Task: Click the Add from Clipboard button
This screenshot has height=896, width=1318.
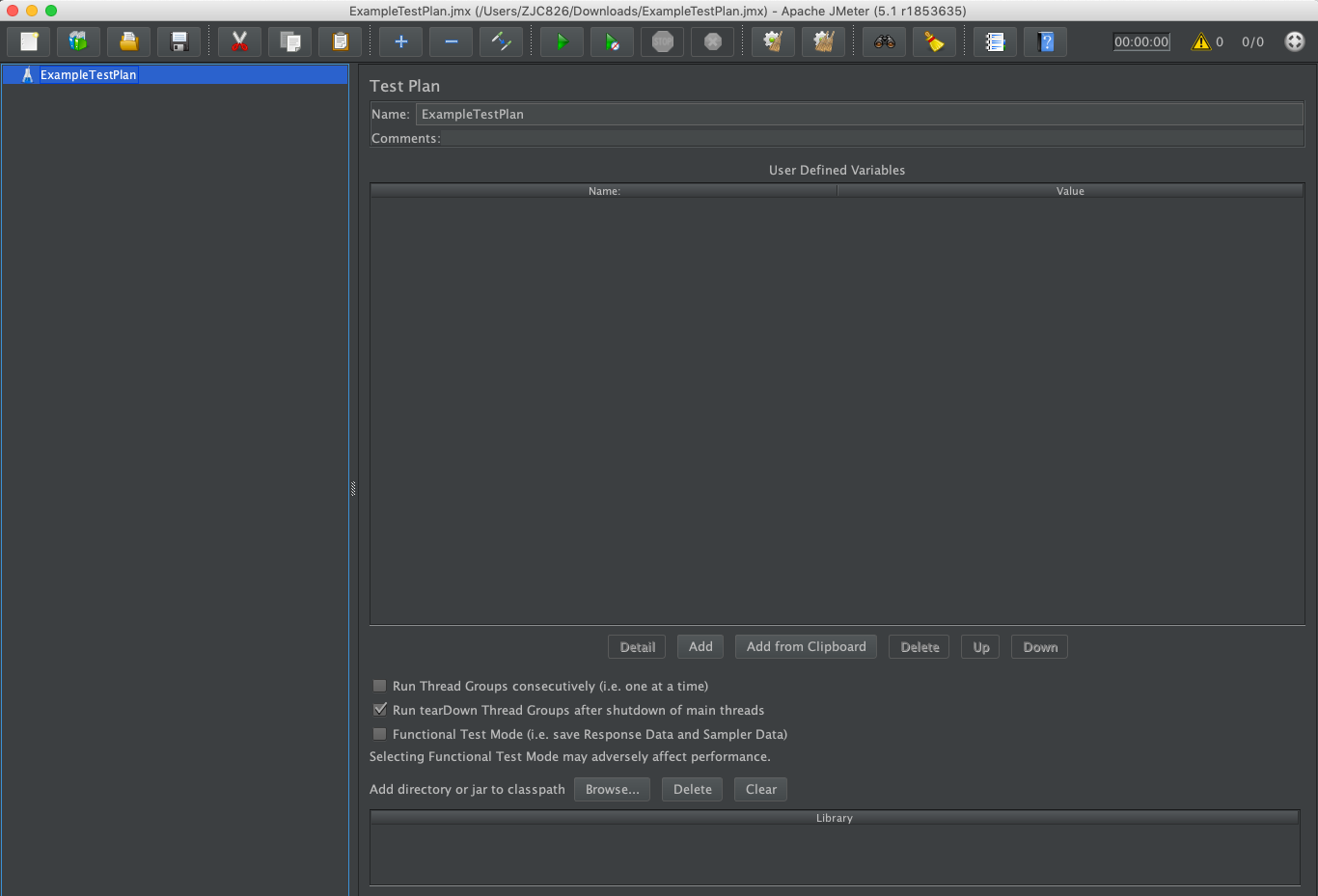Action: click(806, 647)
